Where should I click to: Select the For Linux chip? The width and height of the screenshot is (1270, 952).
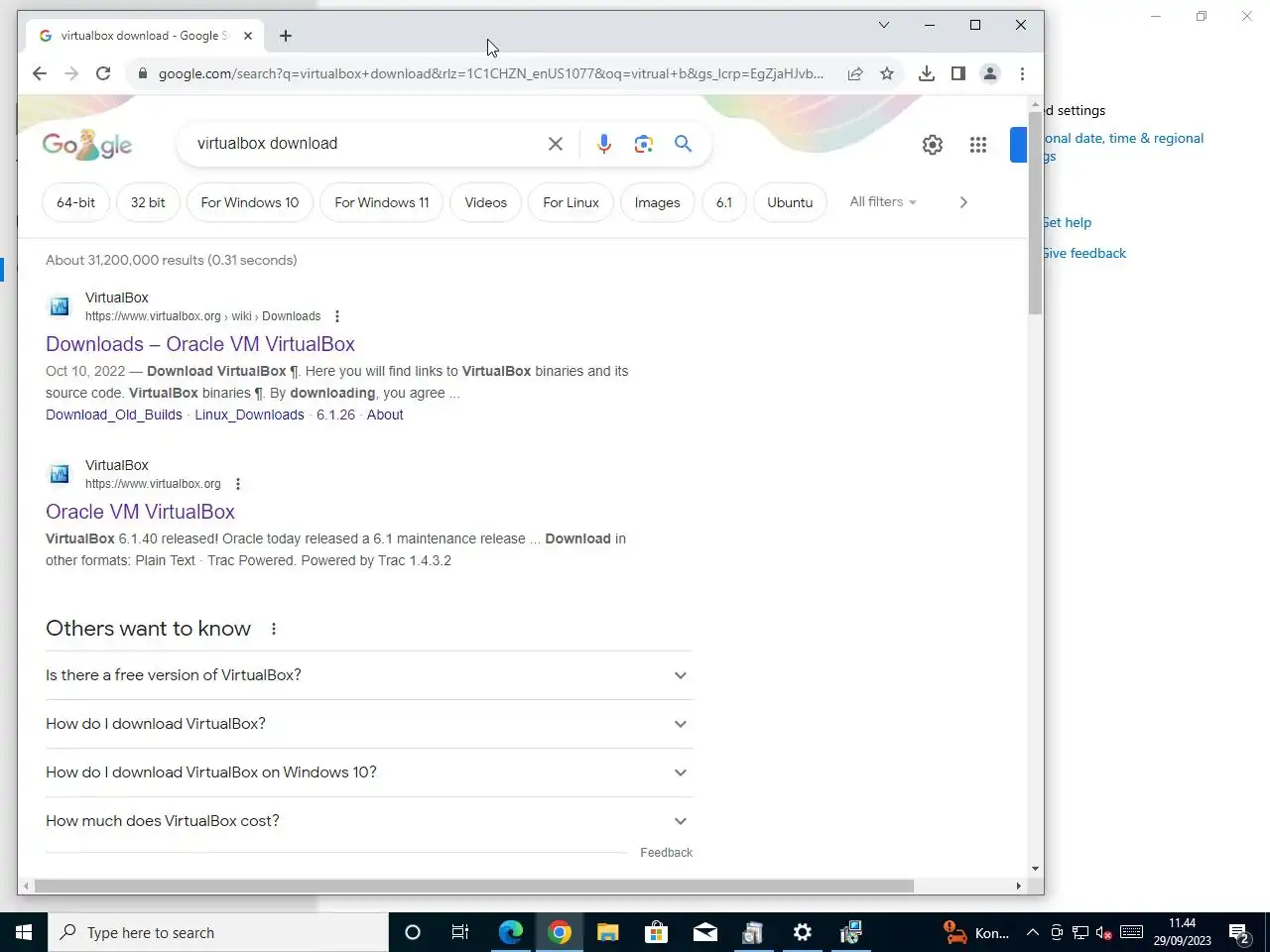click(571, 202)
